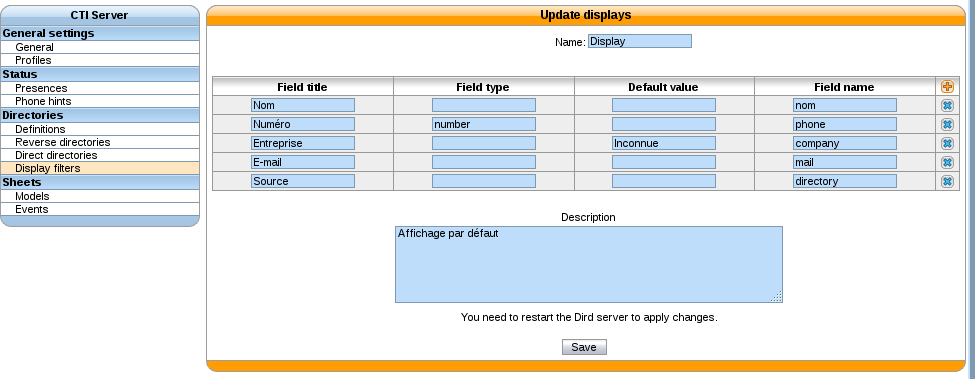Click the Update displays heading
This screenshot has width=975, height=379.
click(585, 15)
